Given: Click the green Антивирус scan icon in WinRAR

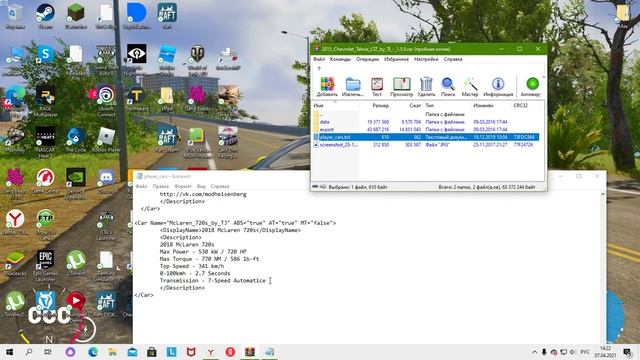Looking at the screenshot, I should click(x=531, y=87).
